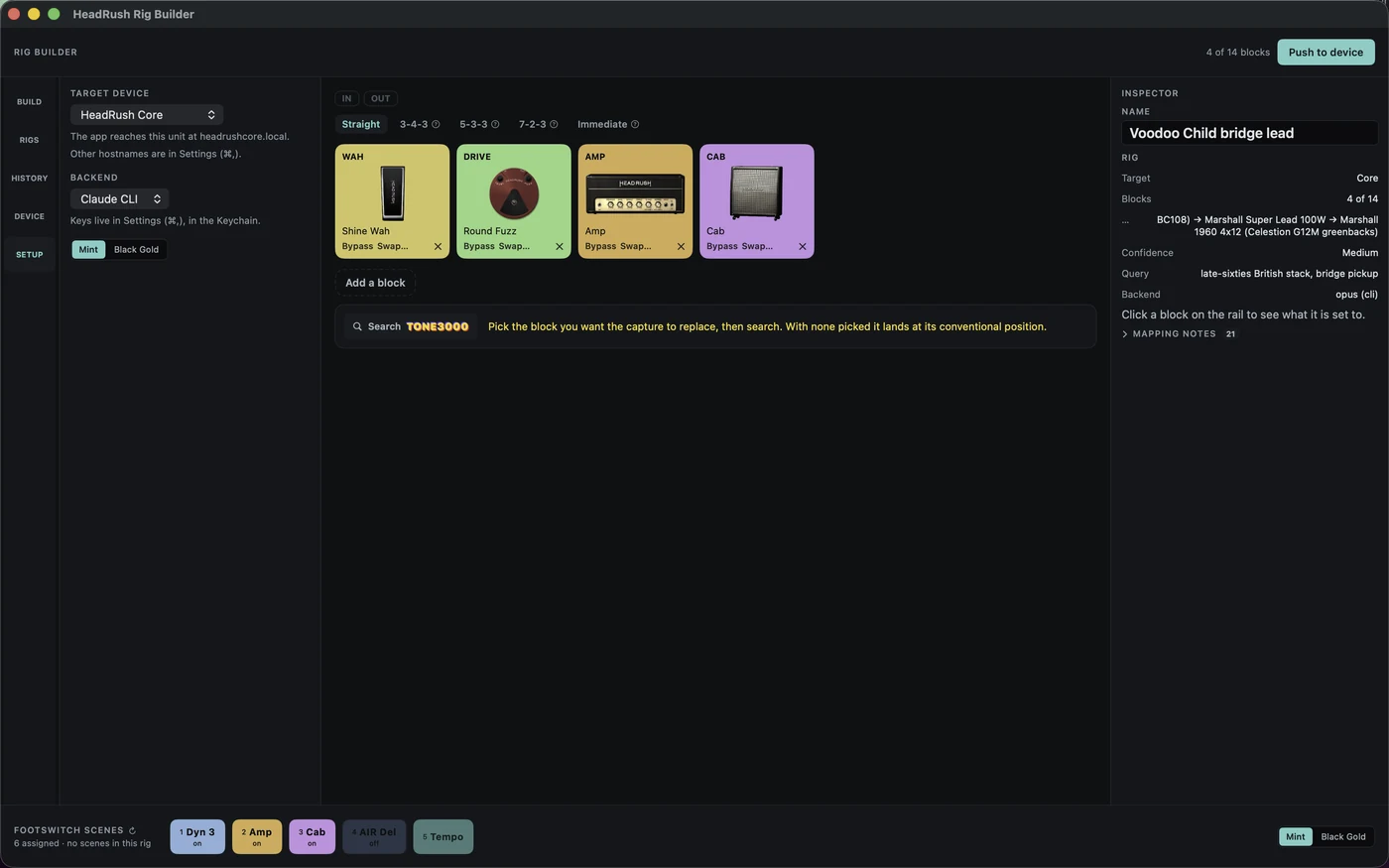Viewport: 1389px width, 868px height.
Task: Bypass the Cab block
Action: tap(722, 246)
